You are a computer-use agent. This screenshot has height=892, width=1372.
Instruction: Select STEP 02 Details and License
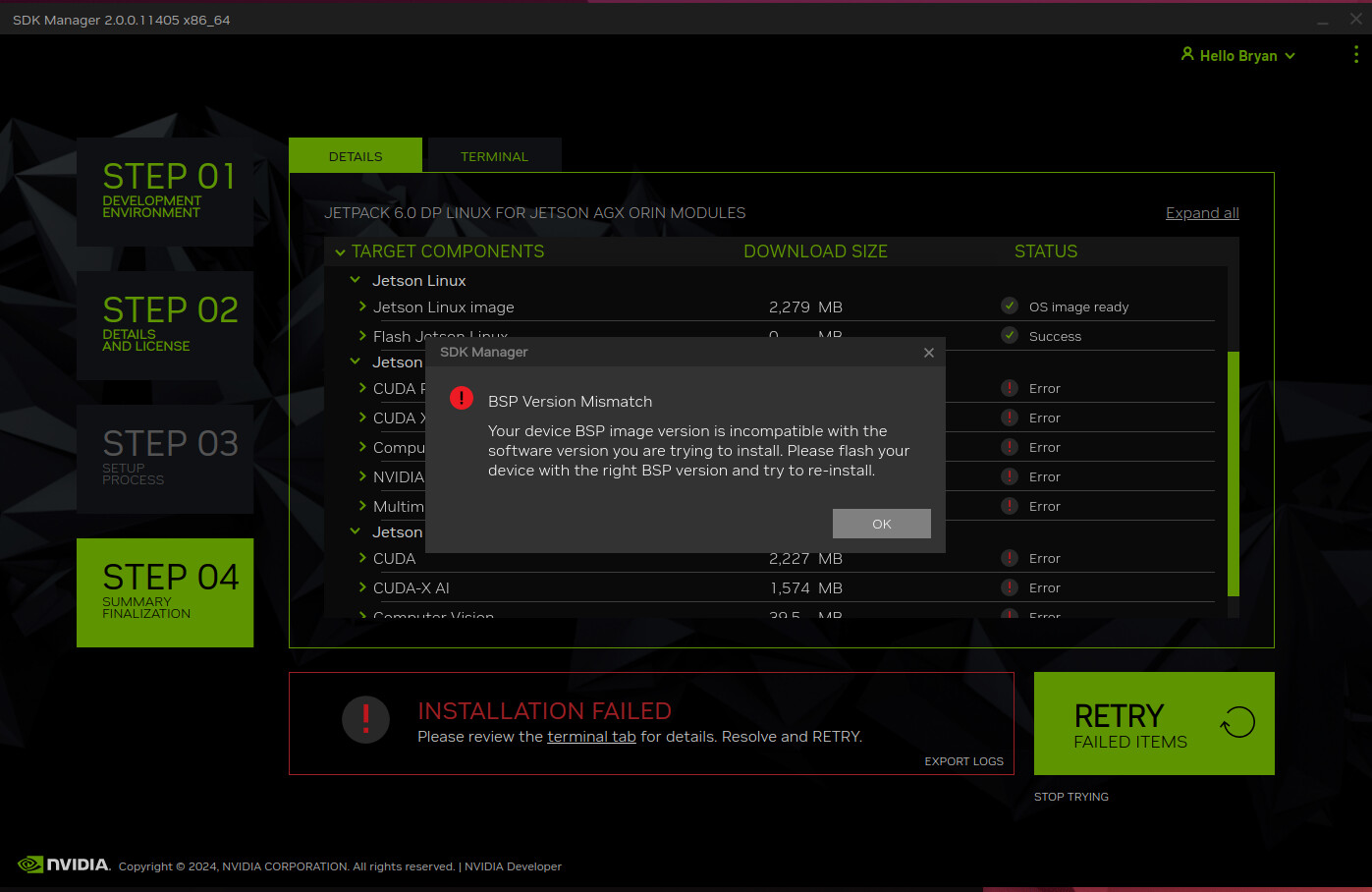point(164,324)
